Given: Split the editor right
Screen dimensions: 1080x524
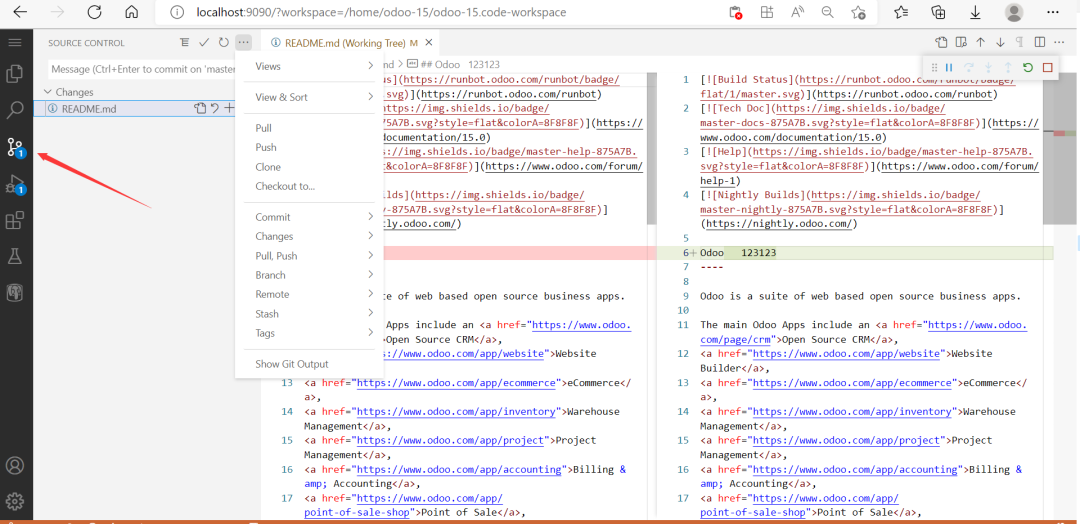Looking at the screenshot, I should pos(1040,43).
